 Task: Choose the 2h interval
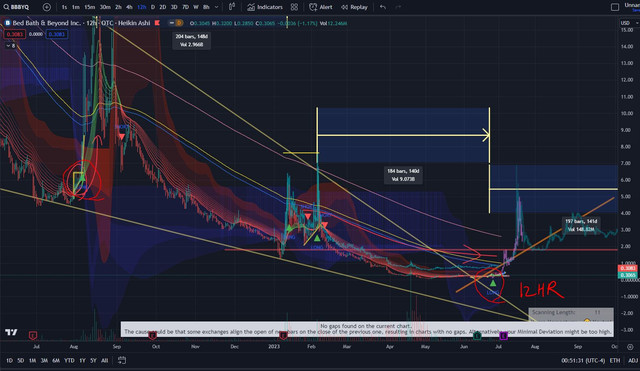click(x=118, y=7)
